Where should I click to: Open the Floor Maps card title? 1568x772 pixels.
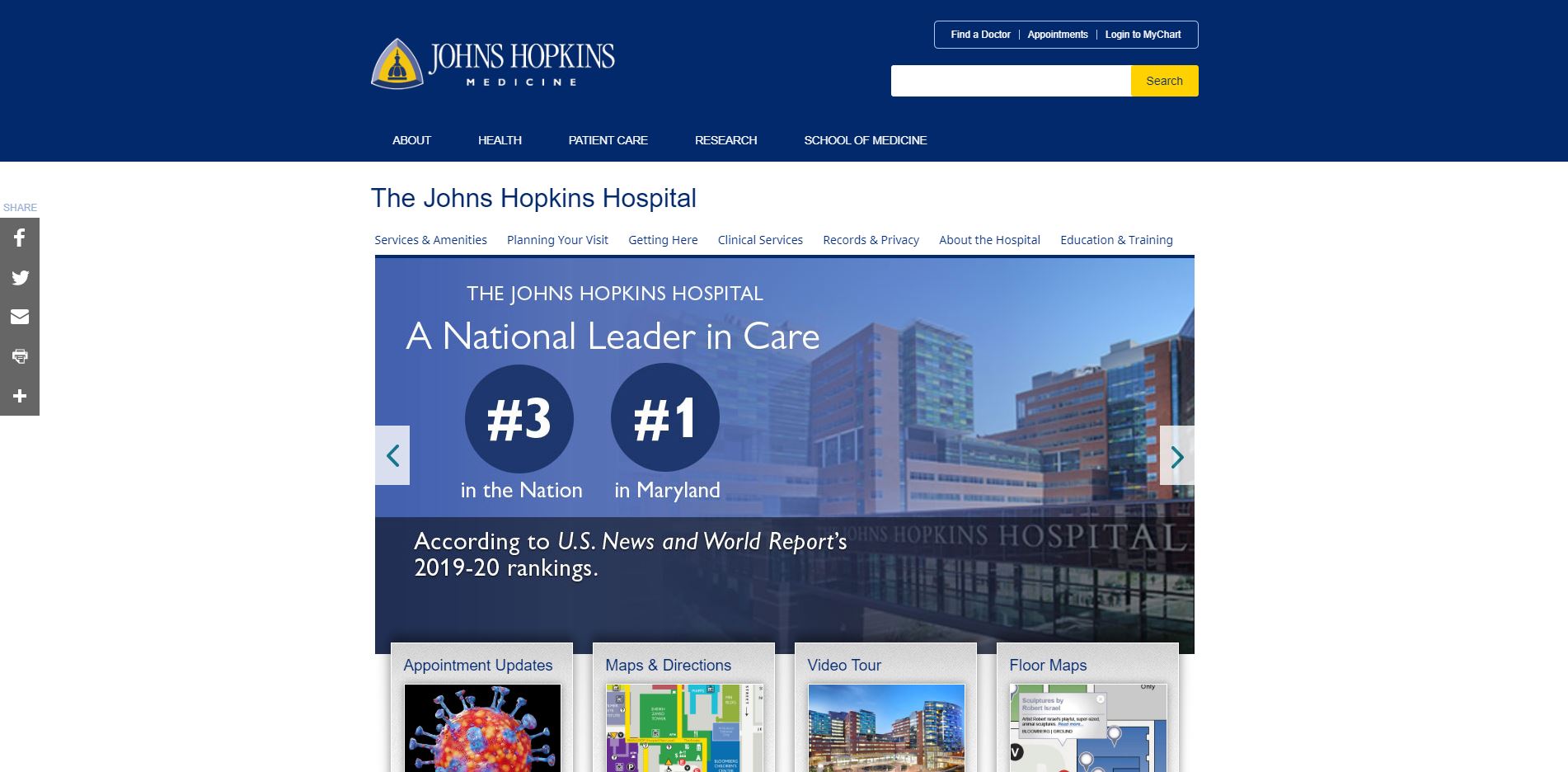(1048, 665)
